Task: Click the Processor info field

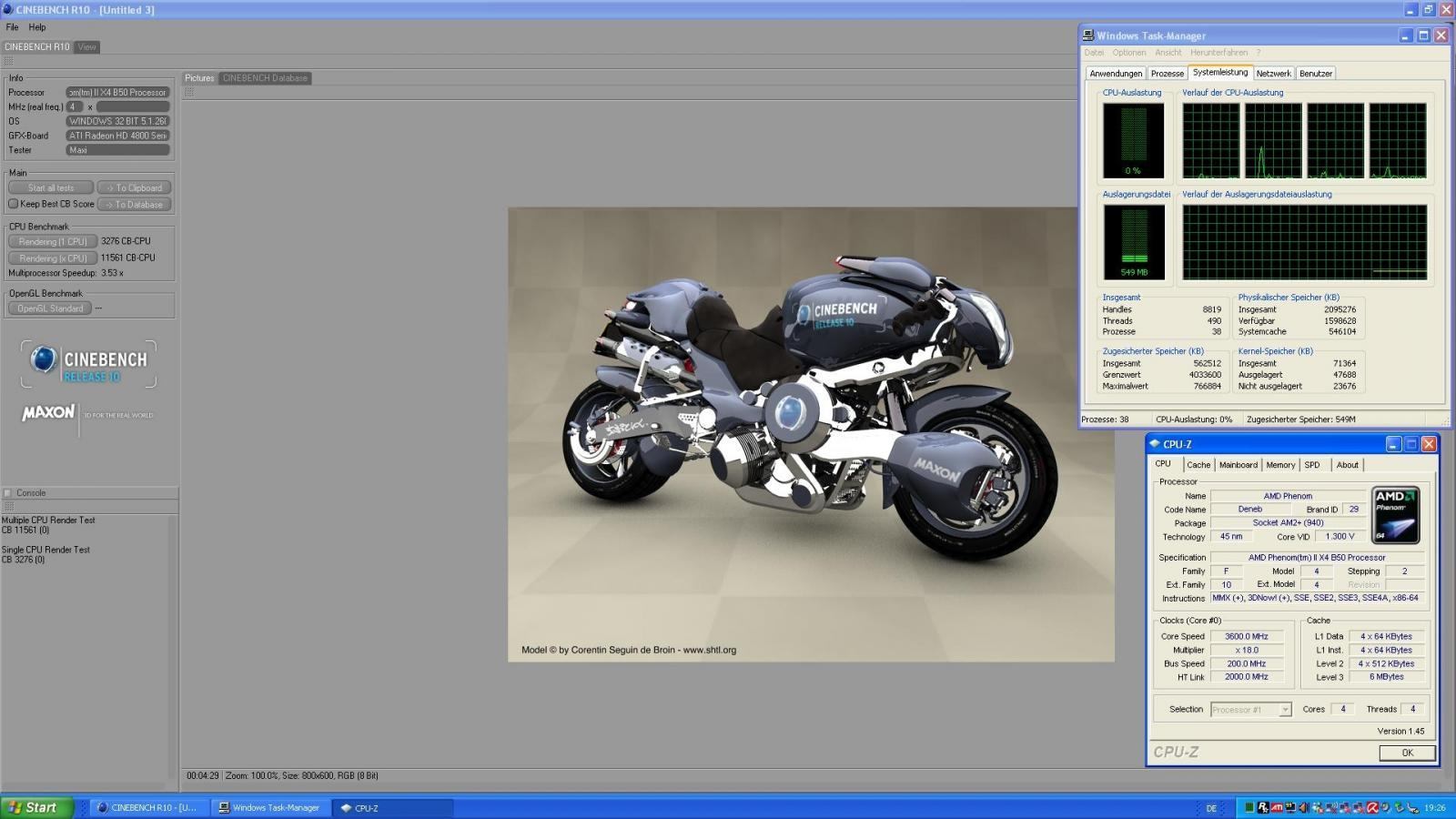Action: tap(117, 92)
